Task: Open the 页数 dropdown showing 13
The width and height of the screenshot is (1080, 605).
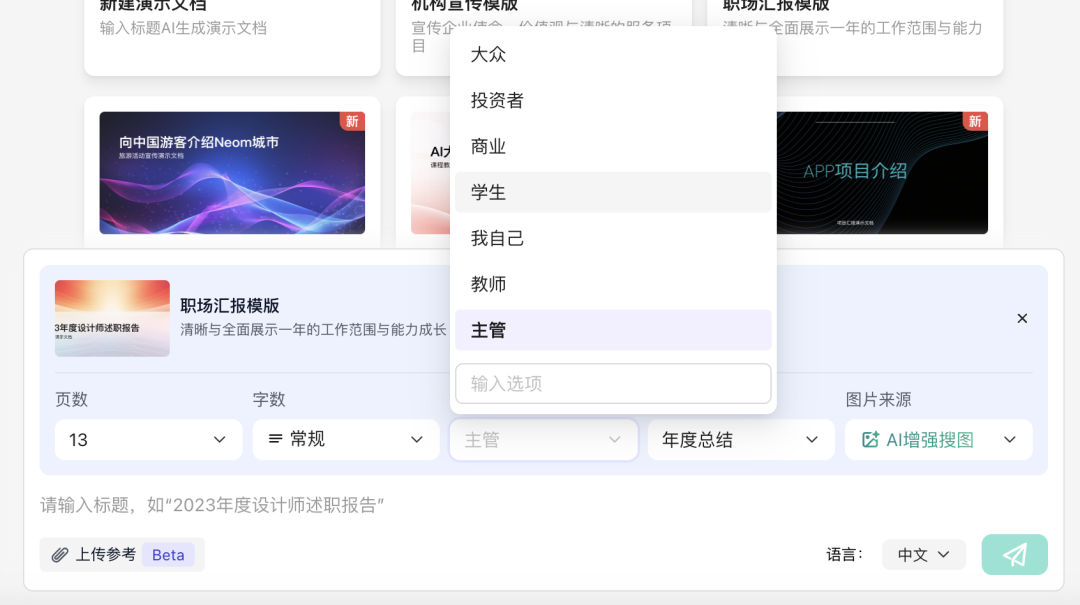Action: pos(148,439)
